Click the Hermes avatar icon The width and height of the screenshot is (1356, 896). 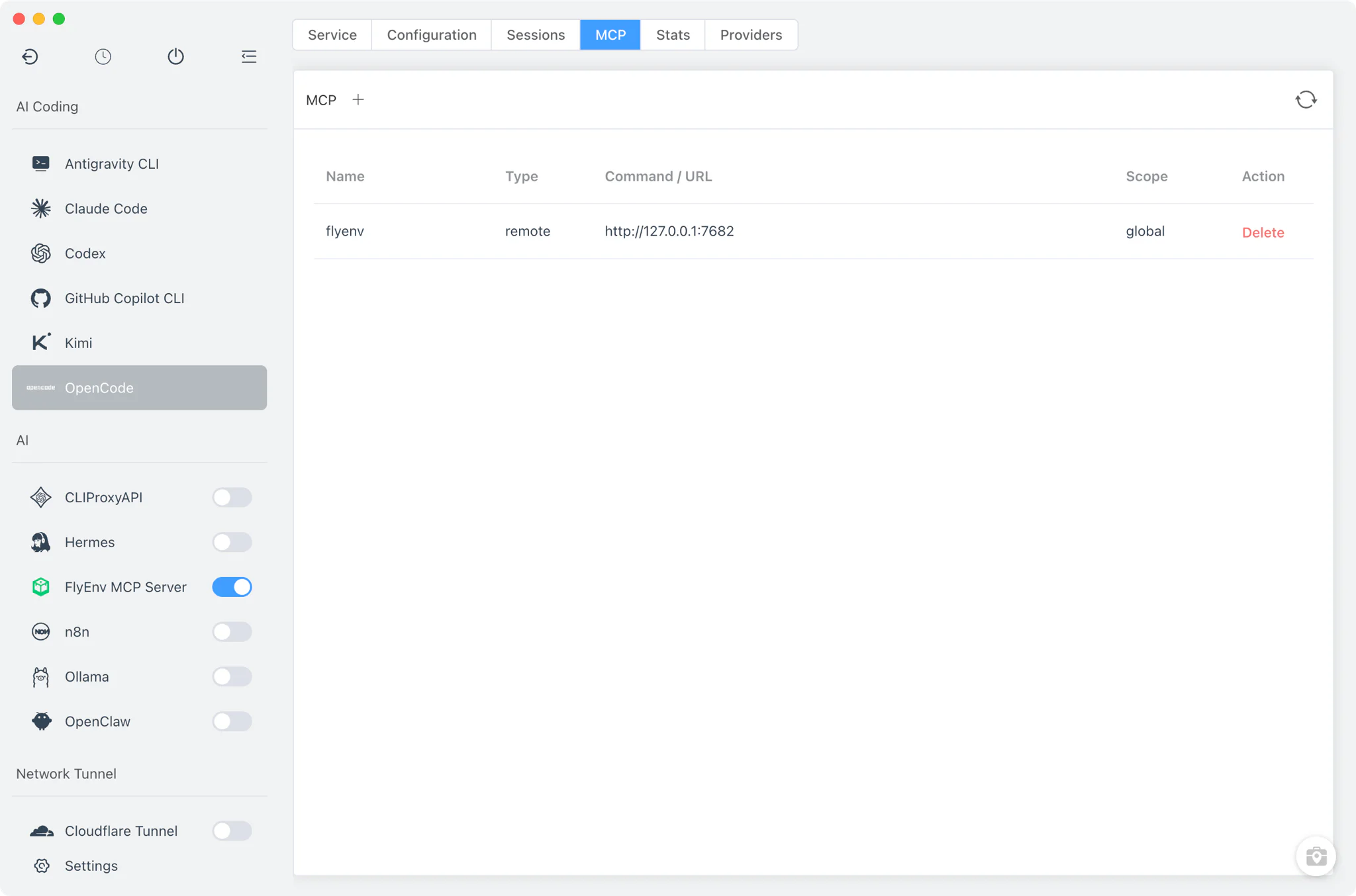click(x=41, y=543)
